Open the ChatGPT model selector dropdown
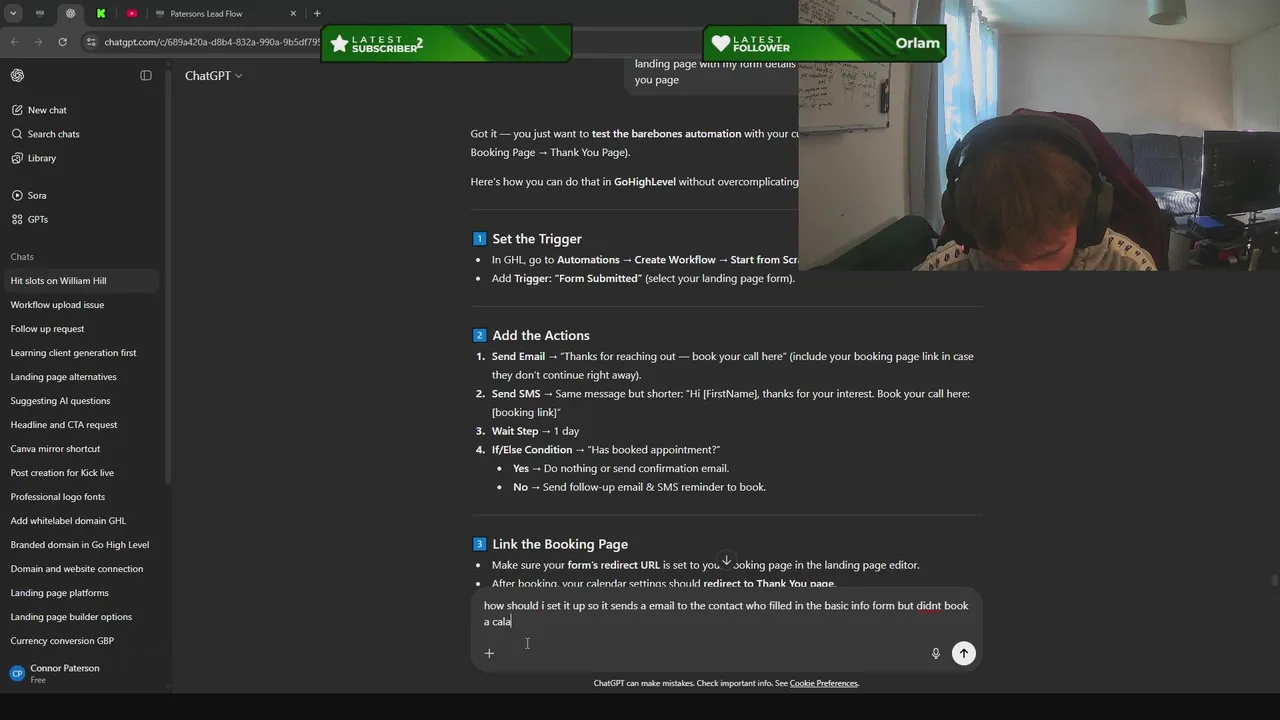1280x720 pixels. [213, 76]
